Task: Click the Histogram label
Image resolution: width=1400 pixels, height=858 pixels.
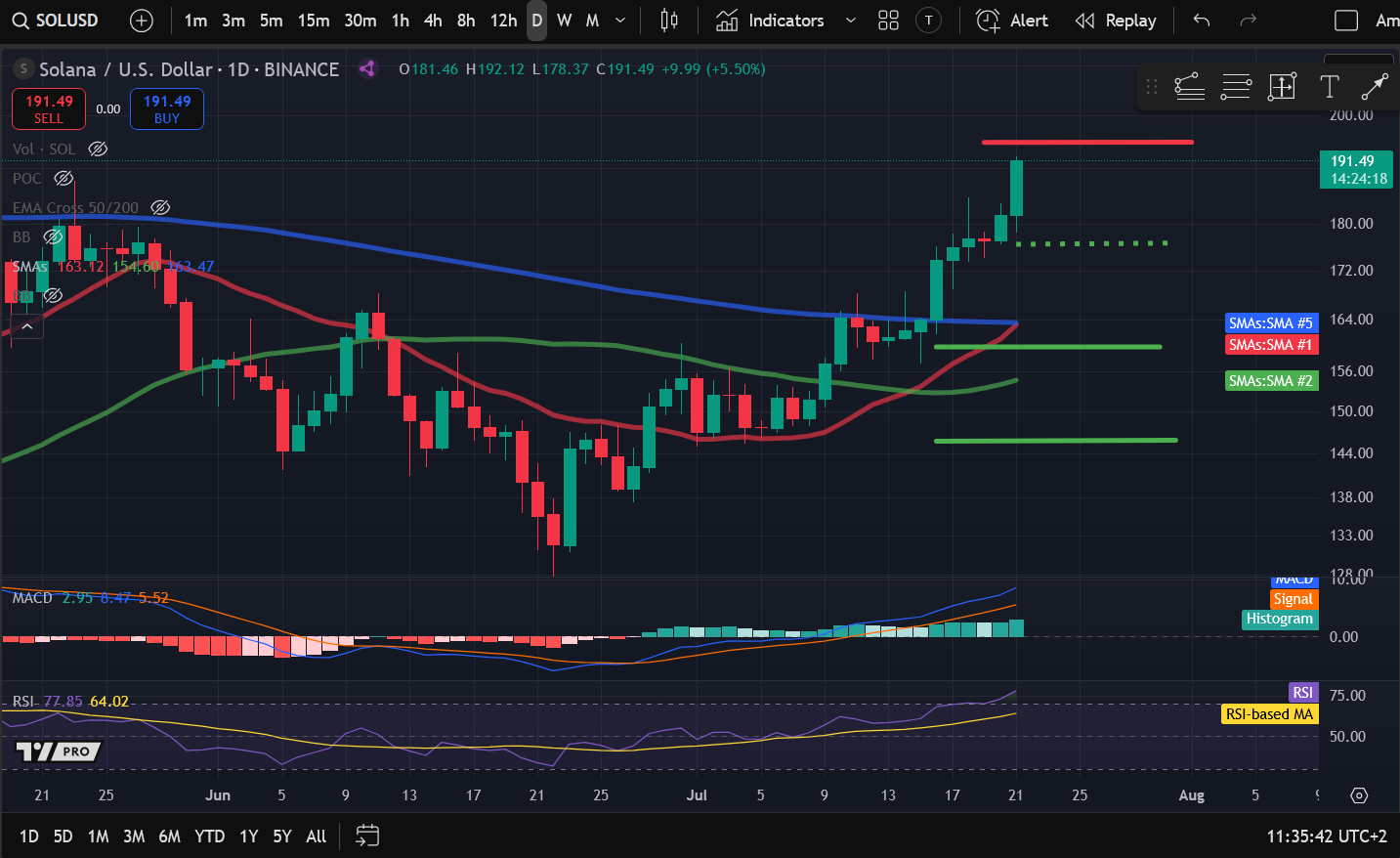Action: point(1280,619)
